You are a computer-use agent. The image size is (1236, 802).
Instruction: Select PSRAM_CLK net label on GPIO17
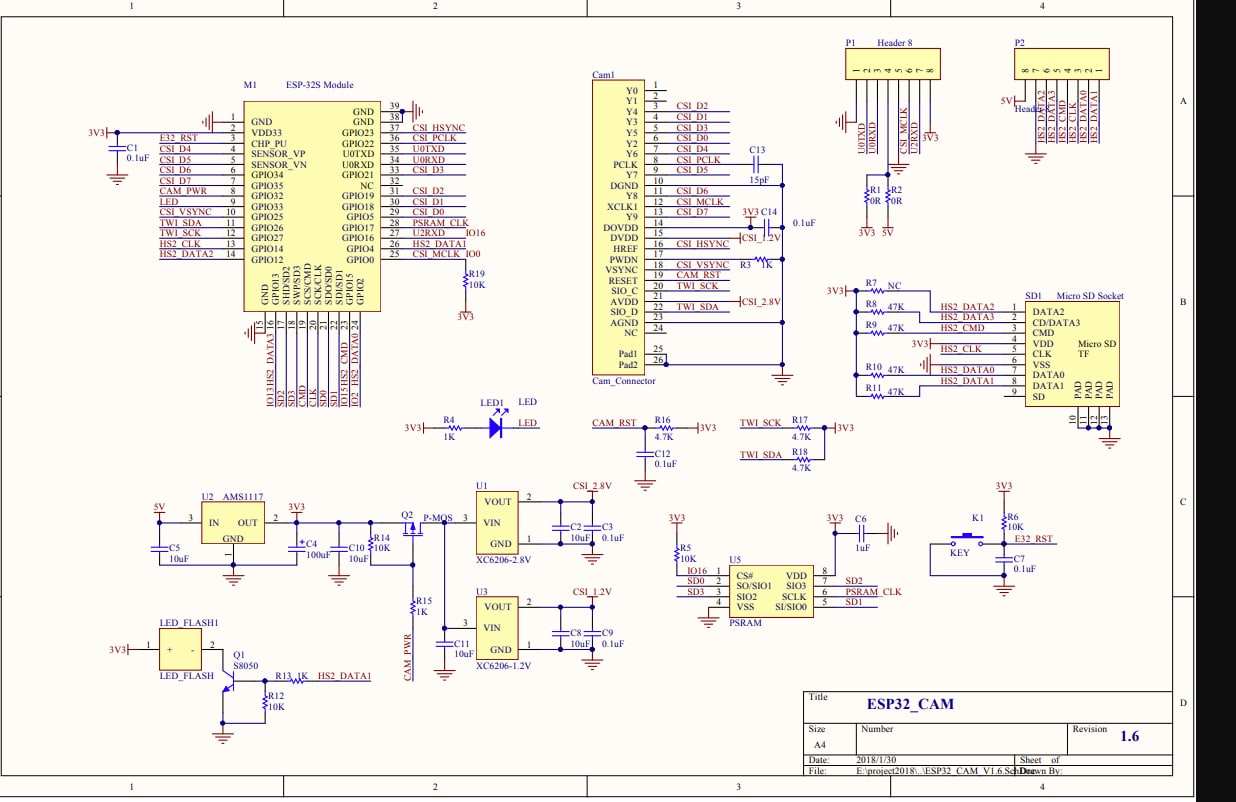point(440,223)
